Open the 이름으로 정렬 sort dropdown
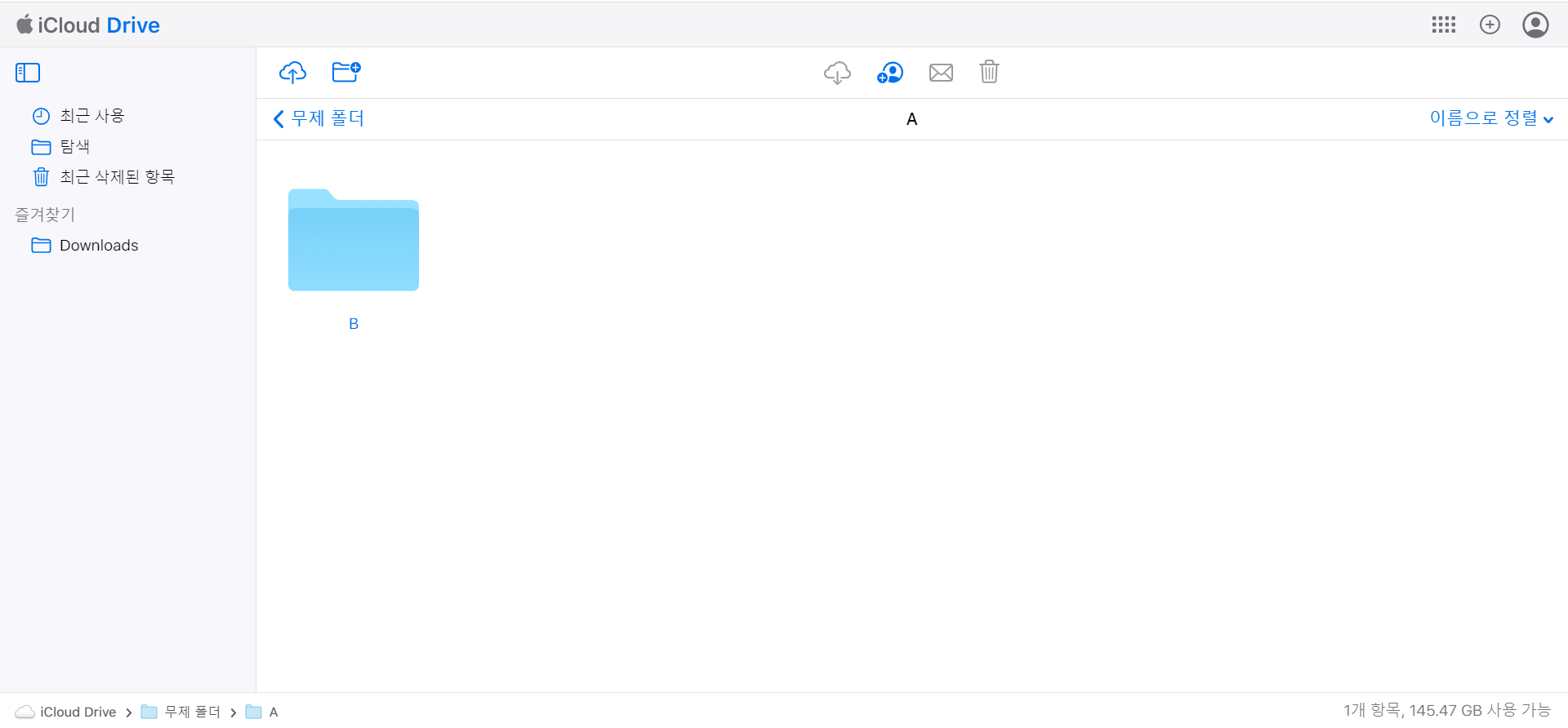 [1491, 118]
